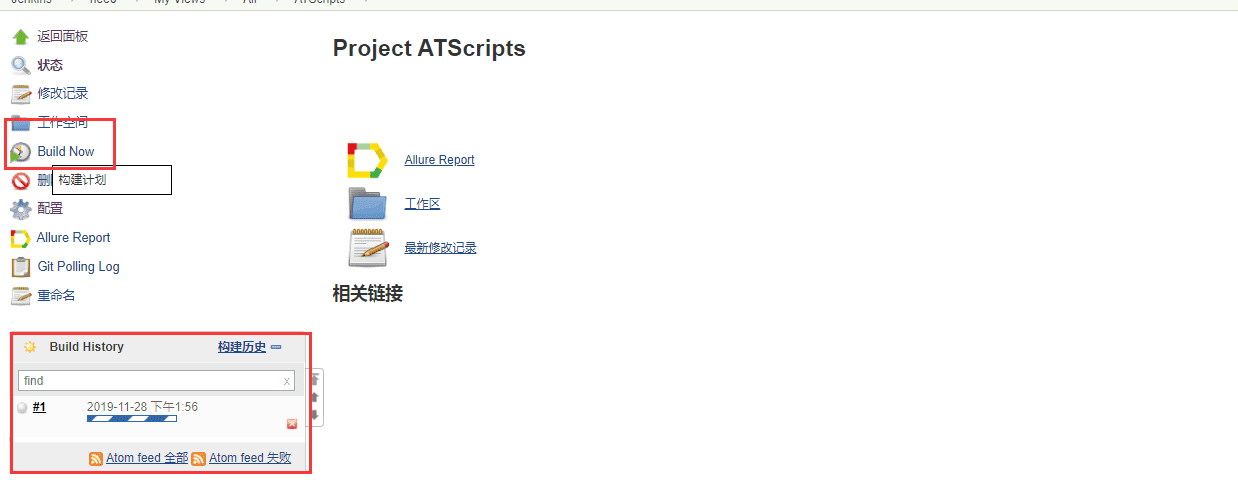Click the 重命名 rename icon
This screenshot has width=1238, height=491.
20,296
